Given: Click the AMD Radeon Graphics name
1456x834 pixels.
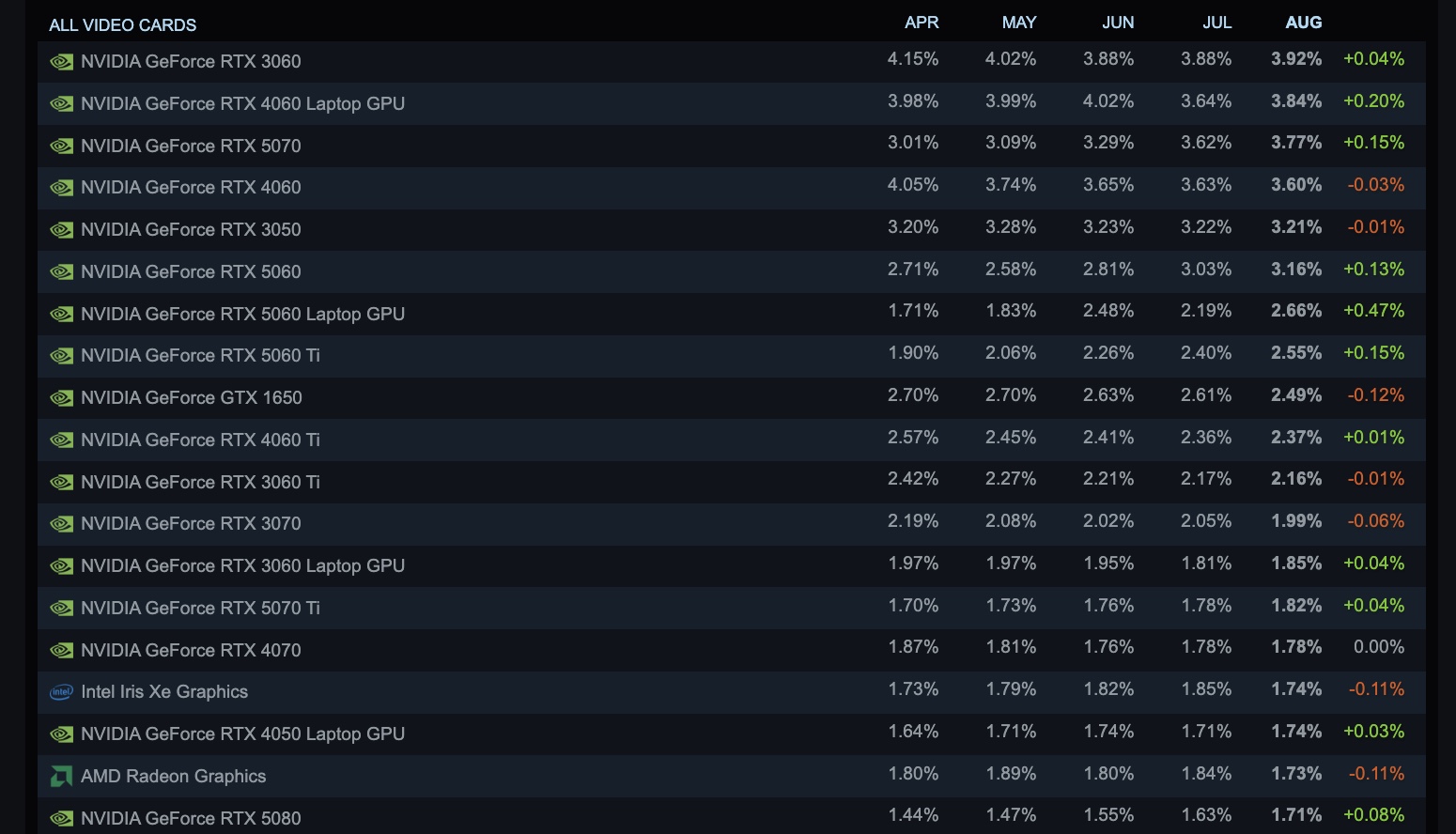Looking at the screenshot, I should pyautogui.click(x=174, y=777).
